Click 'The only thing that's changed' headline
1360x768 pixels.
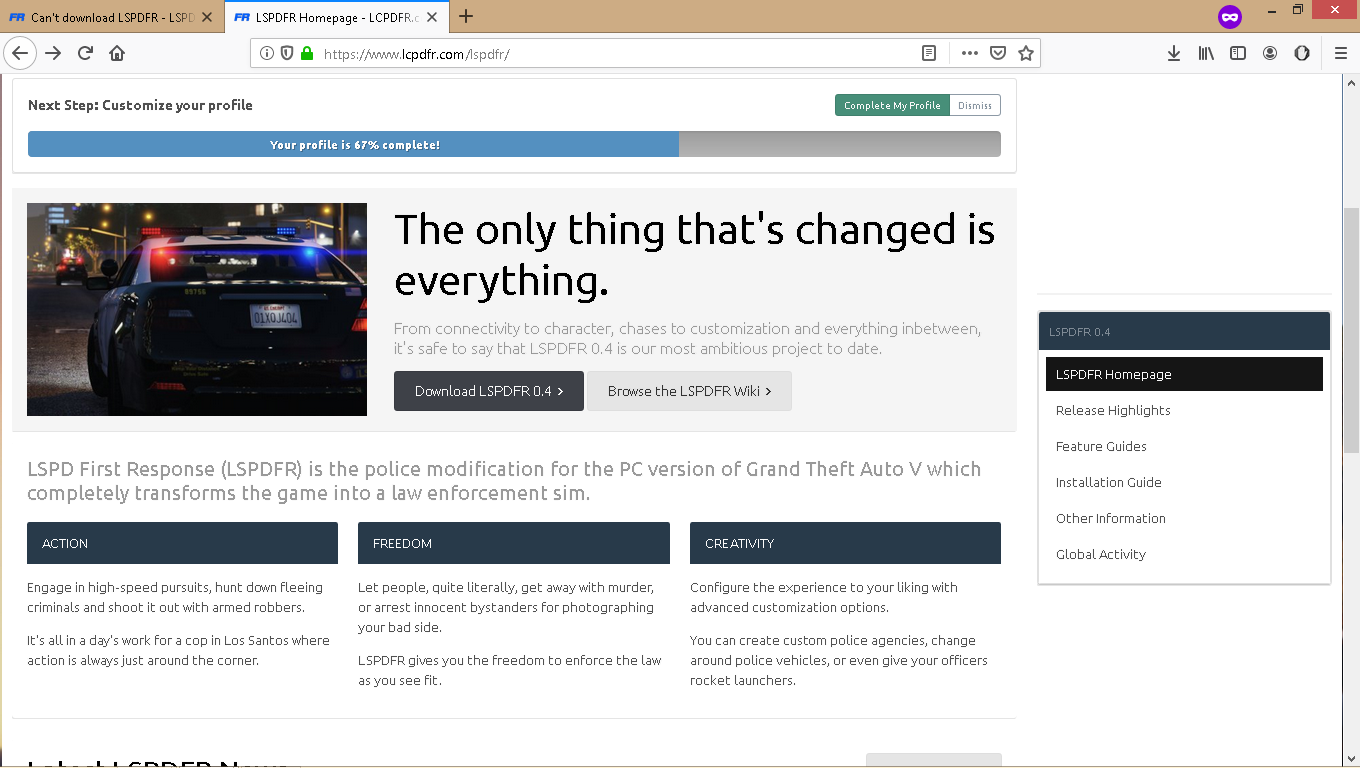click(695, 256)
